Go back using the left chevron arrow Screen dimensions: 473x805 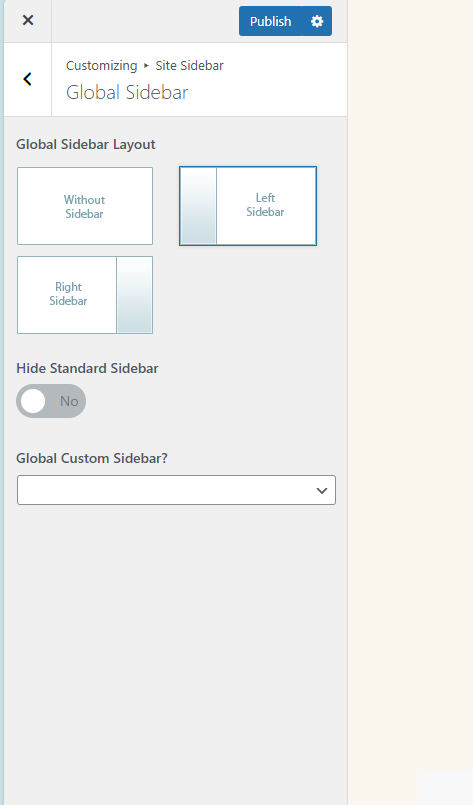click(28, 79)
